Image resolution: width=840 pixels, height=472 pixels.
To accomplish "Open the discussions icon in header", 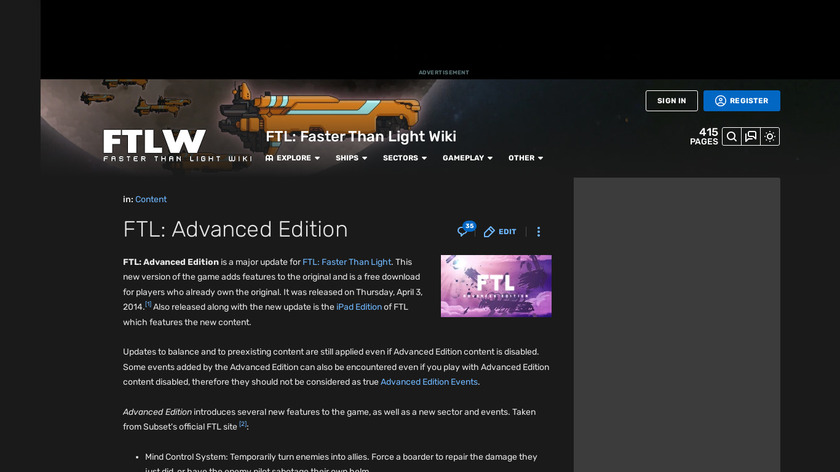I will click(x=751, y=137).
